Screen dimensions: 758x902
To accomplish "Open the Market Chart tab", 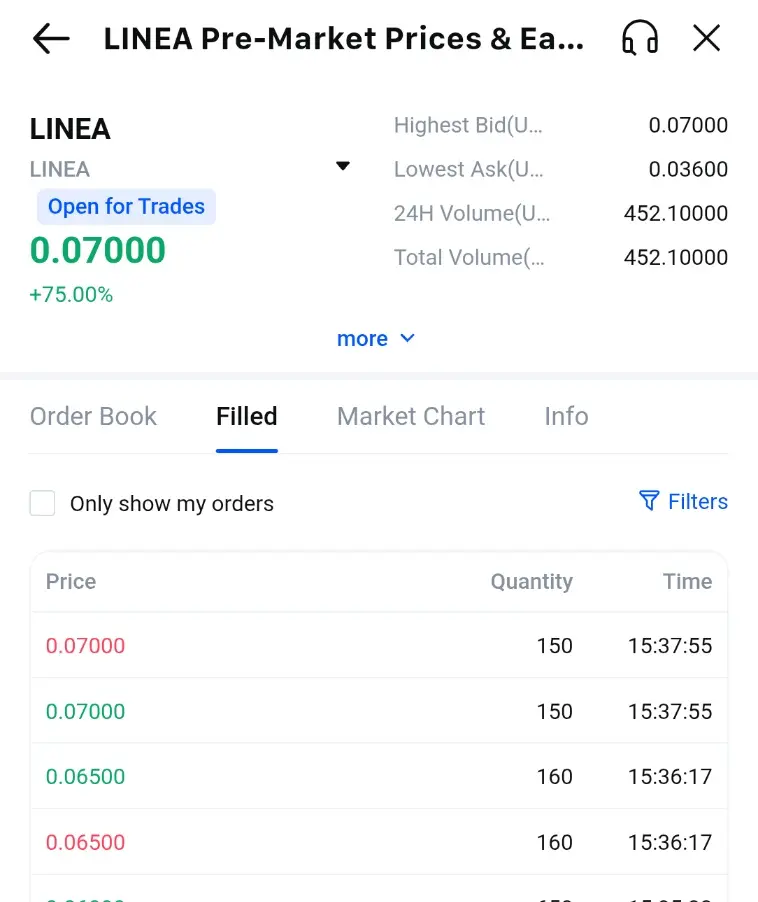I will point(411,416).
